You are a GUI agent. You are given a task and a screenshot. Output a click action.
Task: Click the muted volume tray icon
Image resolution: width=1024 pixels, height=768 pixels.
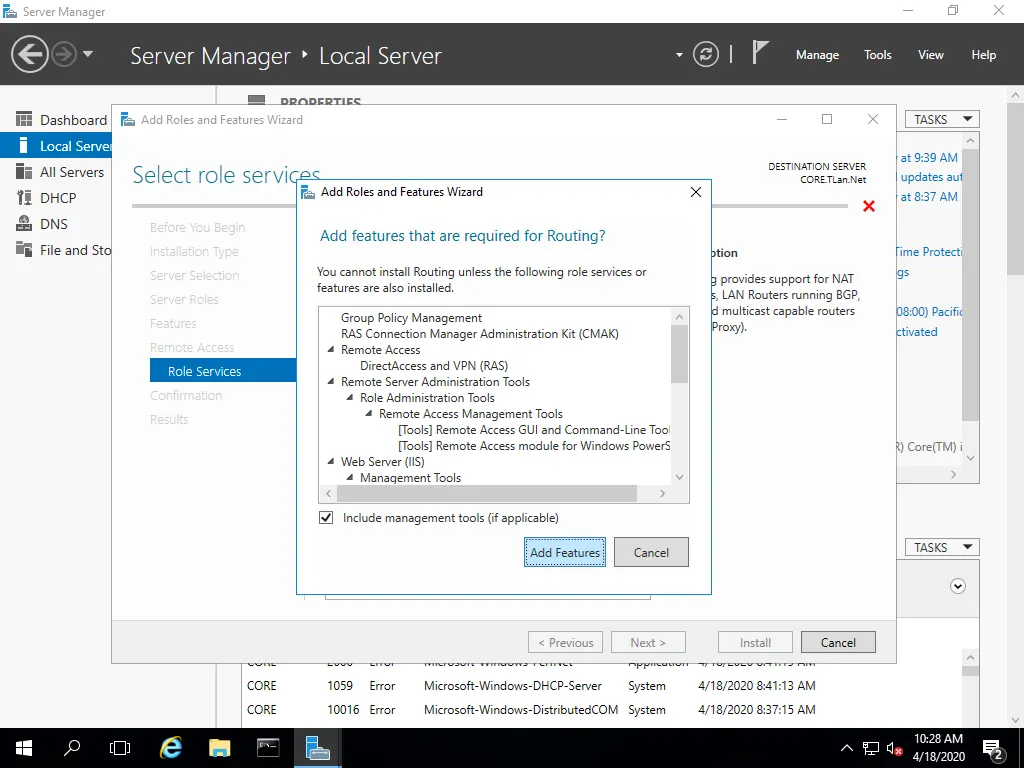[894, 748]
